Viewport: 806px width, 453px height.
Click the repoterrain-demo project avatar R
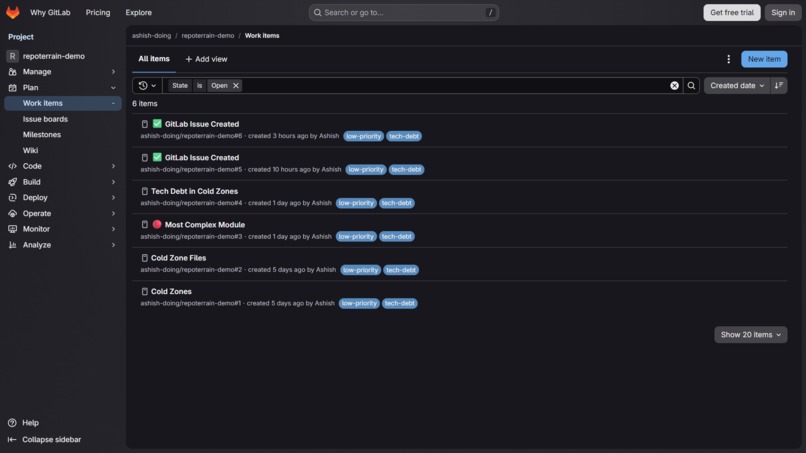pos(12,56)
